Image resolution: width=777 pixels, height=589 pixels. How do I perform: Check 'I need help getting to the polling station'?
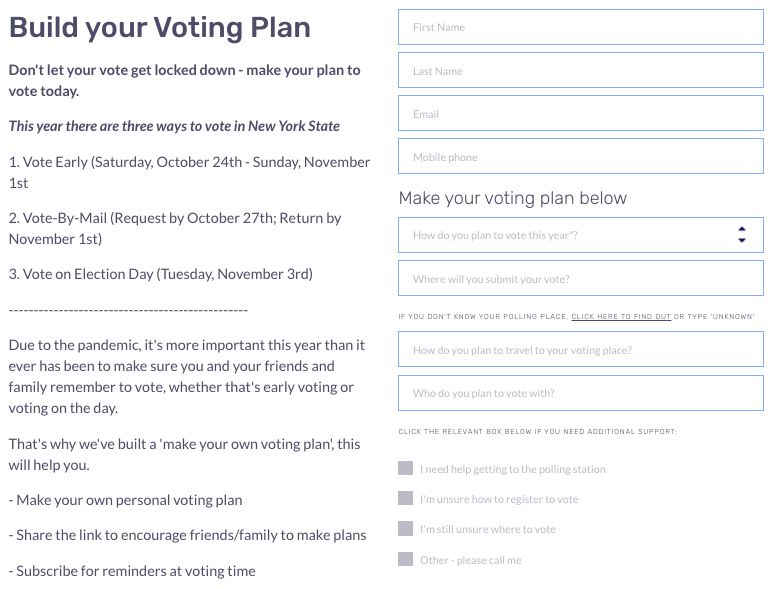coord(405,468)
